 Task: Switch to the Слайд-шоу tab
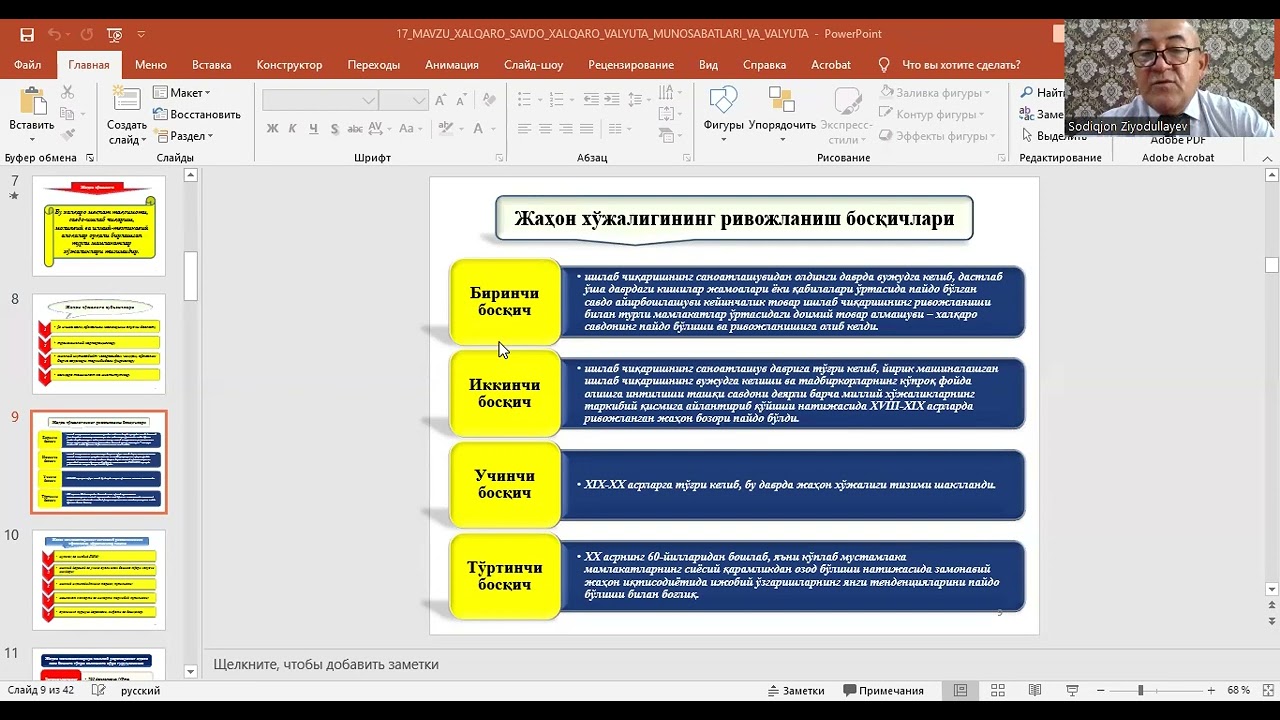point(533,65)
